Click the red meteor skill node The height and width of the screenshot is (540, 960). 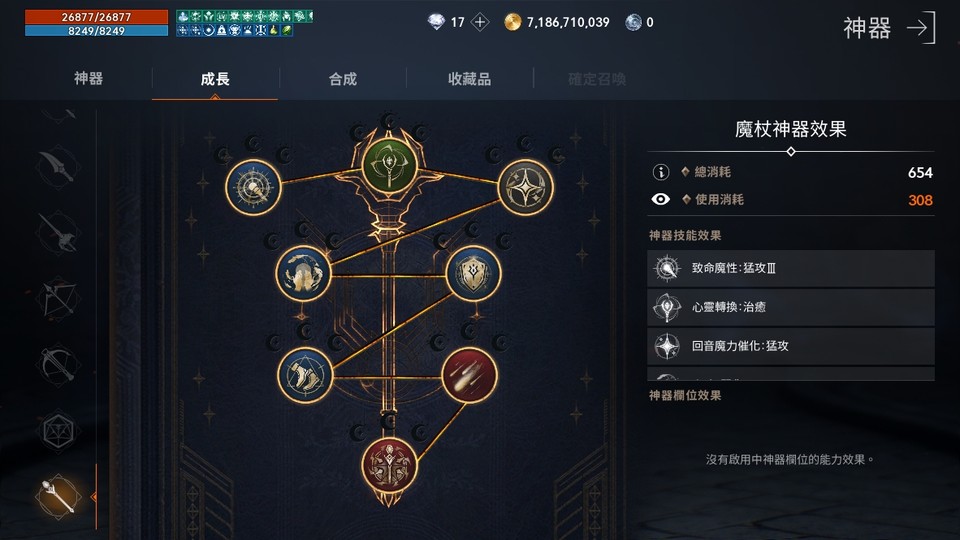click(x=469, y=375)
